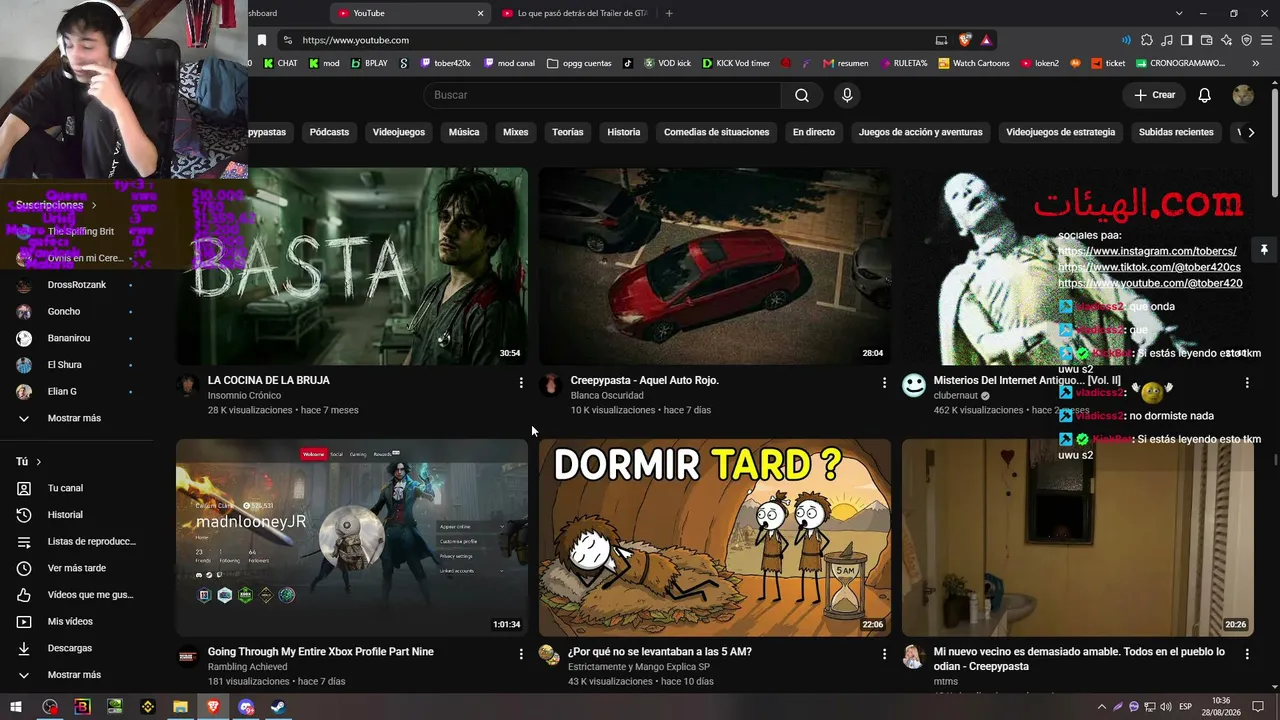The image size is (1280, 720).
Task: Select the Videojuegos category chip
Action: tap(399, 132)
